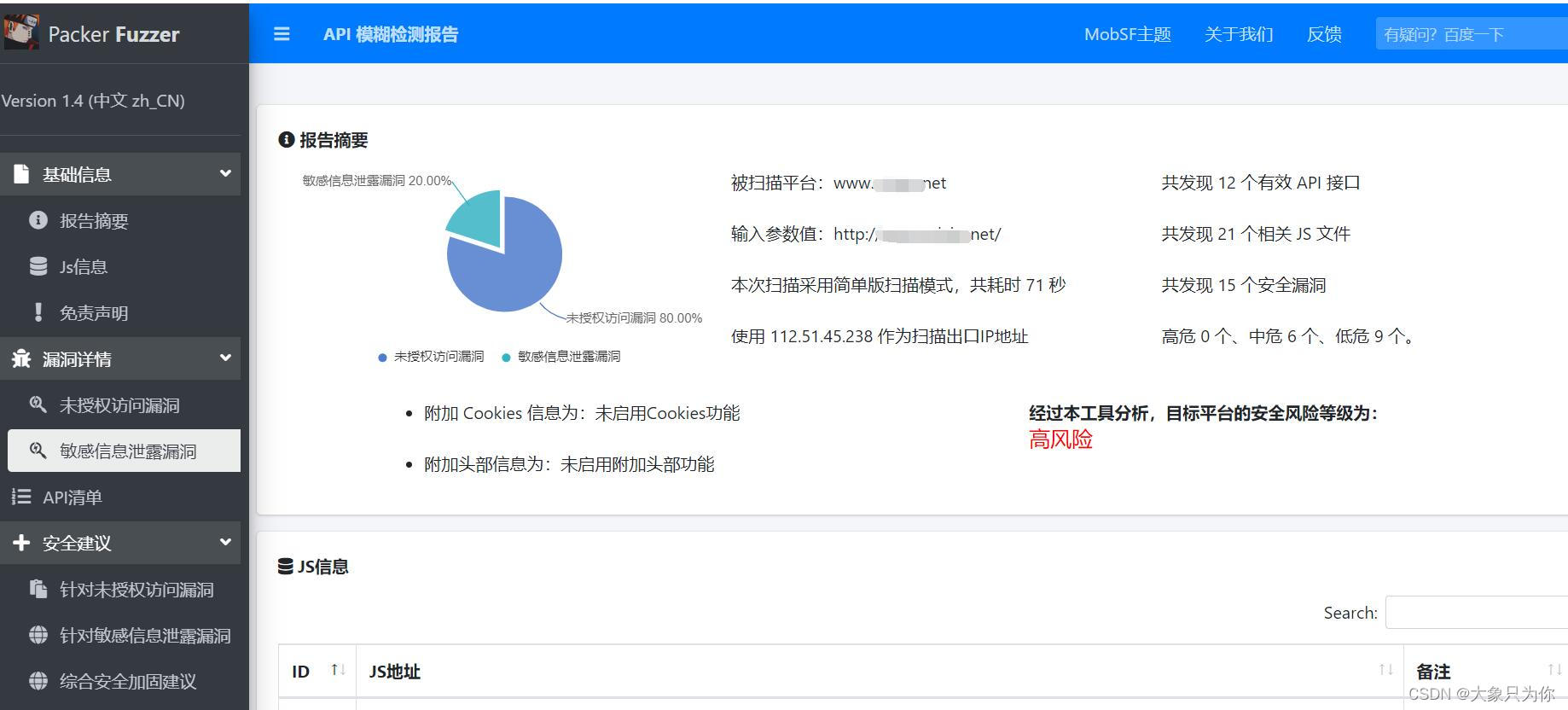The width and height of the screenshot is (1568, 710).
Task: Toggle the hamburger sidebar menu icon
Action: coord(282,34)
